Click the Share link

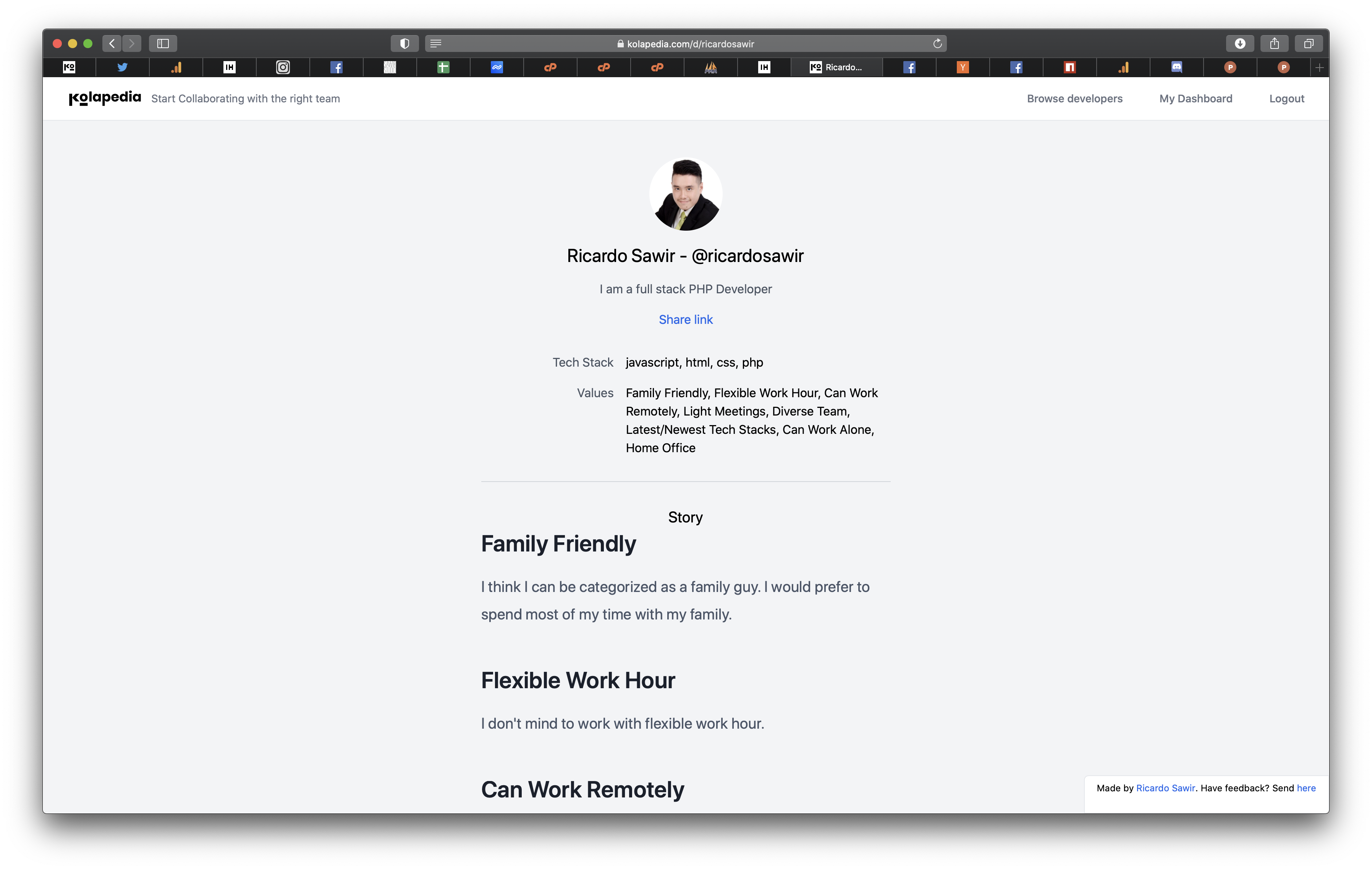point(686,320)
